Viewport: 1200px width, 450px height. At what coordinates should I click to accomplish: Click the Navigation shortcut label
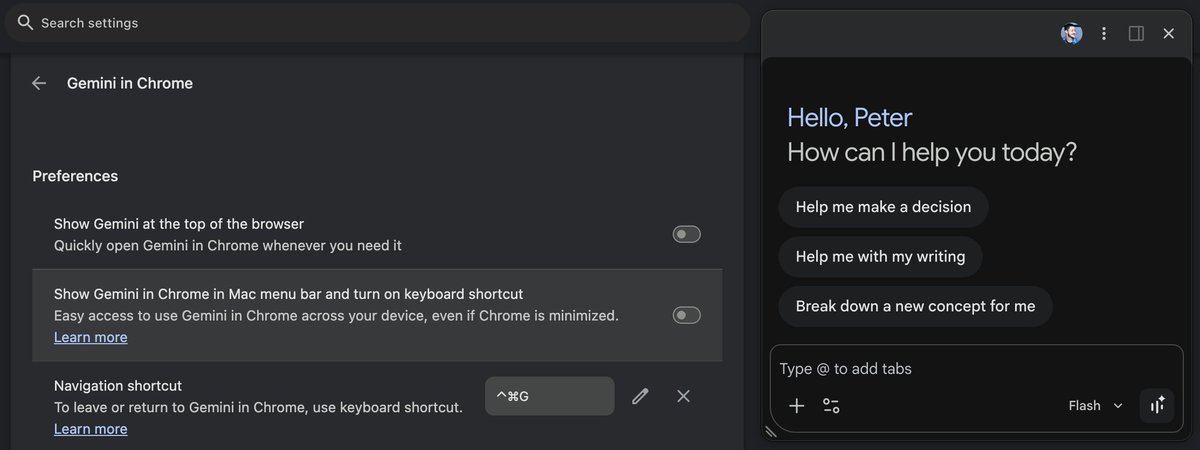[118, 385]
